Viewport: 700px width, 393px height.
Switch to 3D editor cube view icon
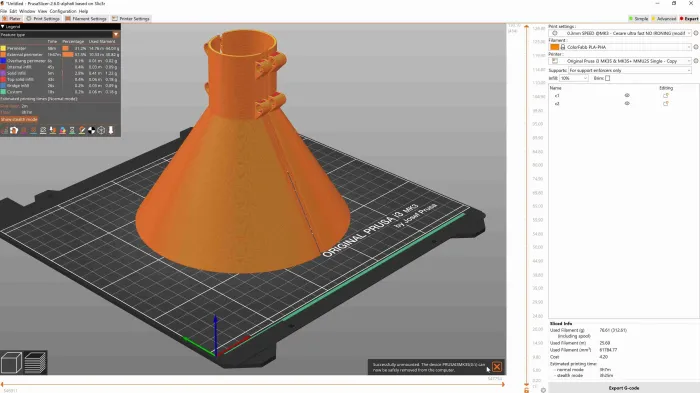[11, 362]
